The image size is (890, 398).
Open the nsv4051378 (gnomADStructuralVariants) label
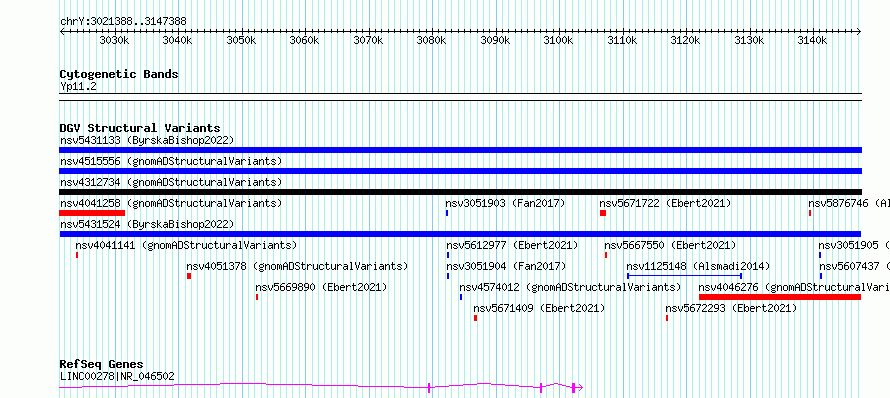297,266
